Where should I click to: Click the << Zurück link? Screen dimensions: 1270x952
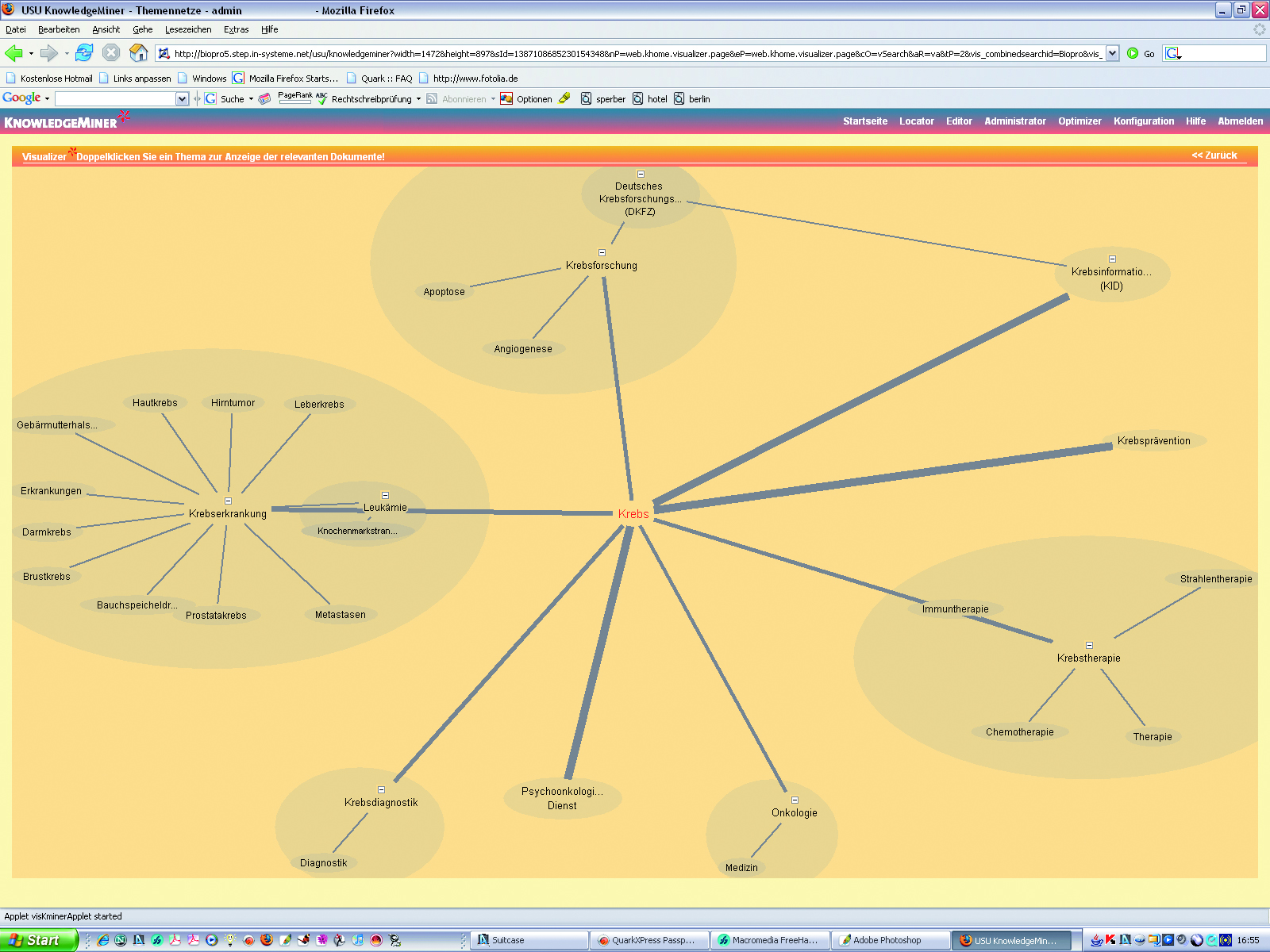(x=1214, y=155)
